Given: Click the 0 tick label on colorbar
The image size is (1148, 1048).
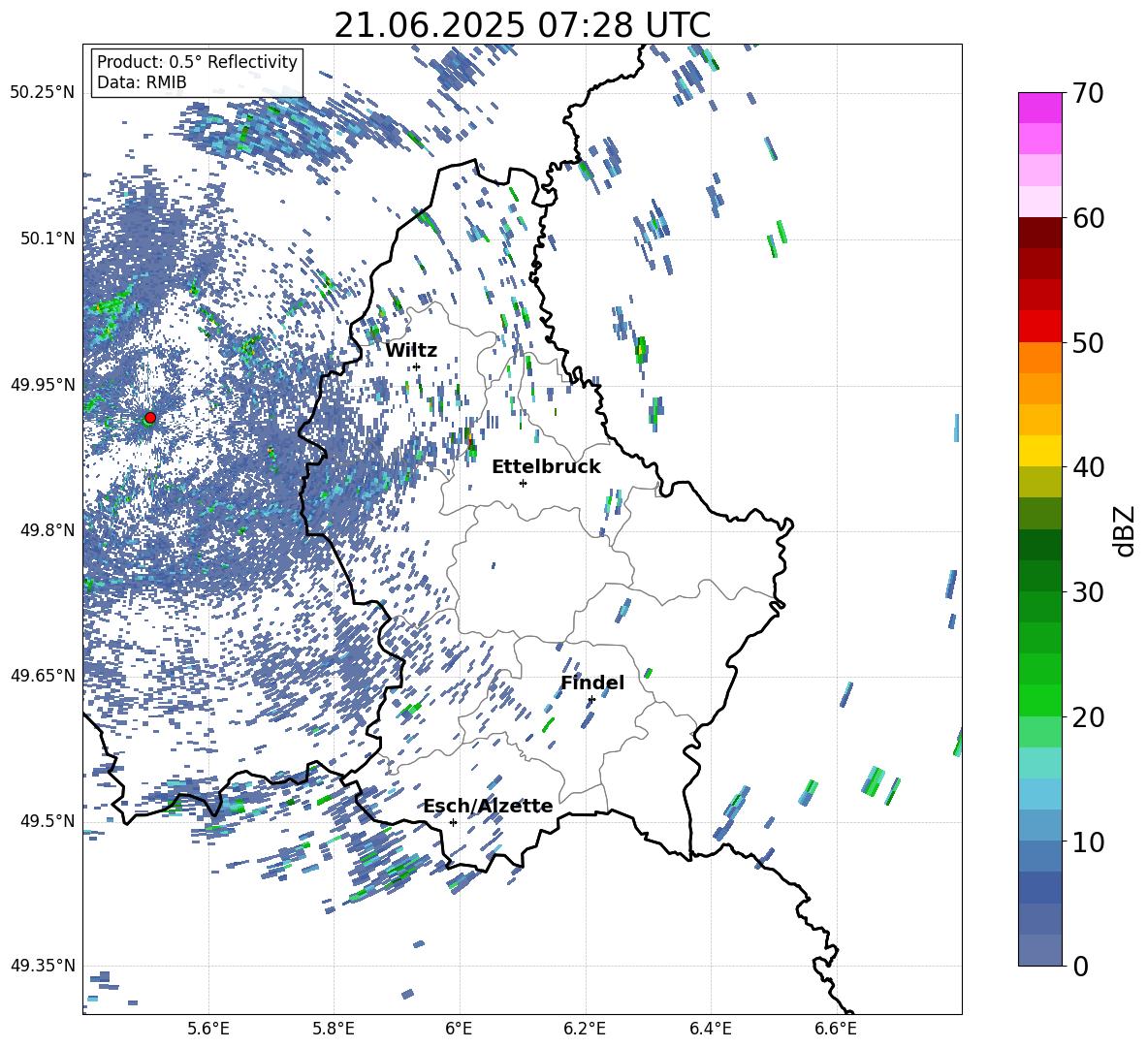Looking at the screenshot, I should pyautogui.click(x=1080, y=966).
